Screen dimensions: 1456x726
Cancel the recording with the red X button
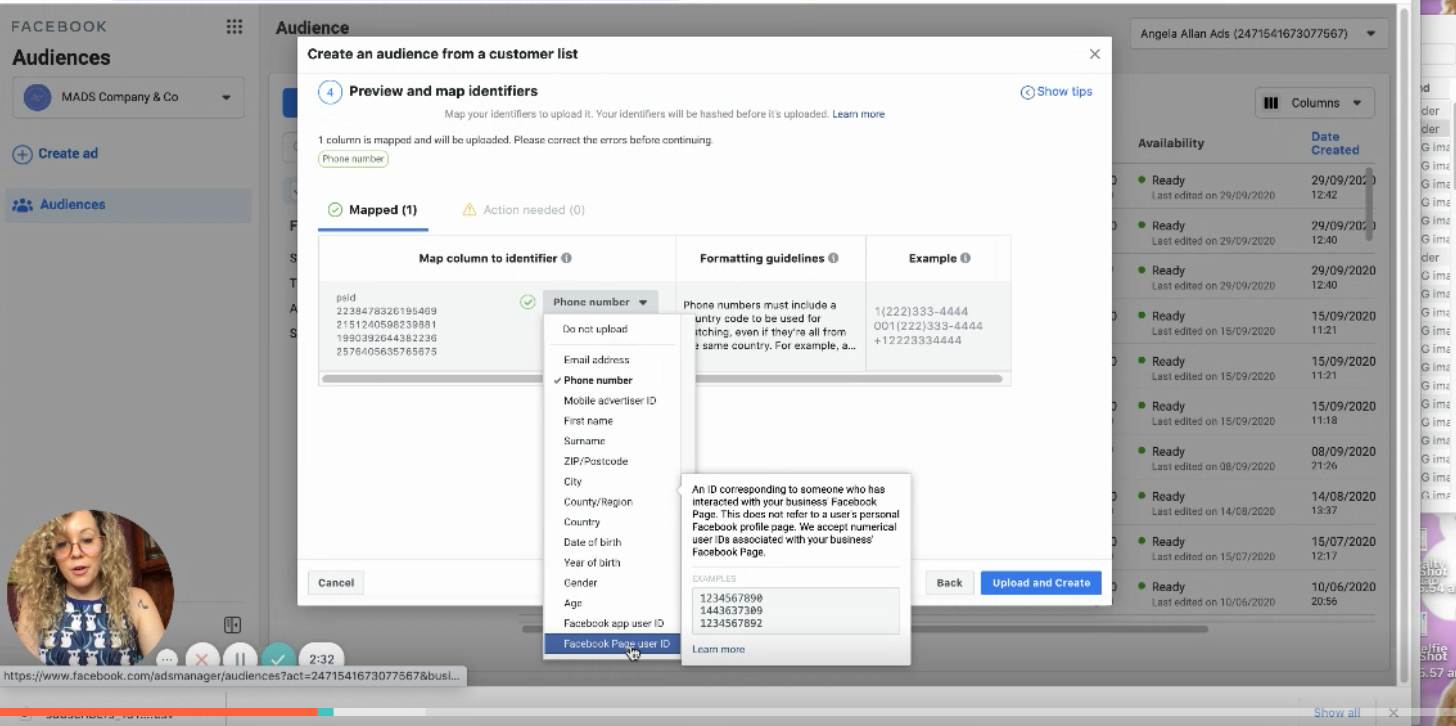tap(202, 659)
